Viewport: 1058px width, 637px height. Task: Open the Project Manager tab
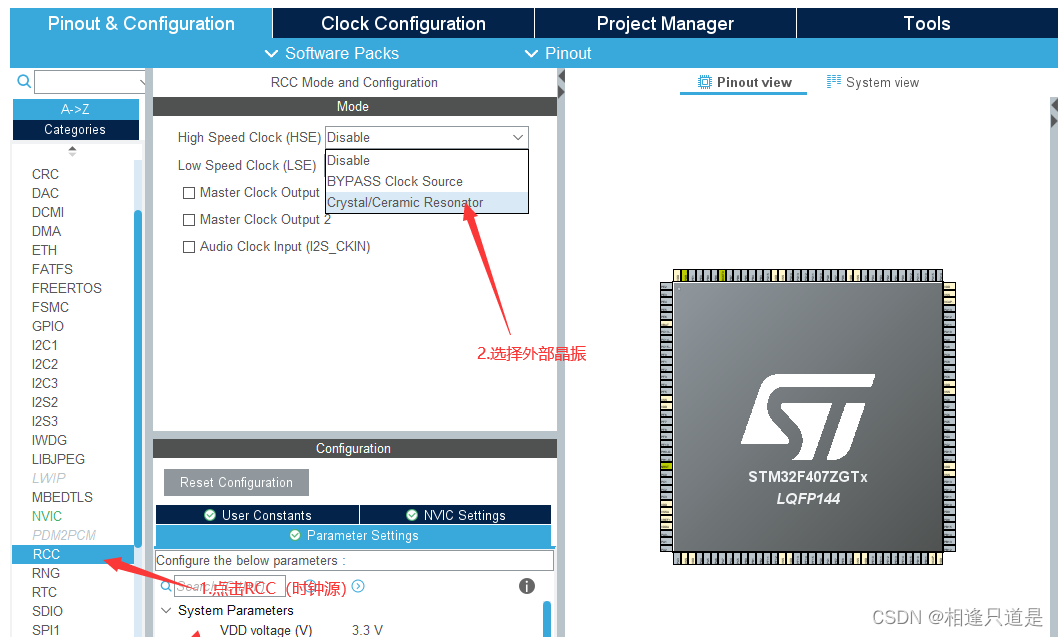click(665, 24)
